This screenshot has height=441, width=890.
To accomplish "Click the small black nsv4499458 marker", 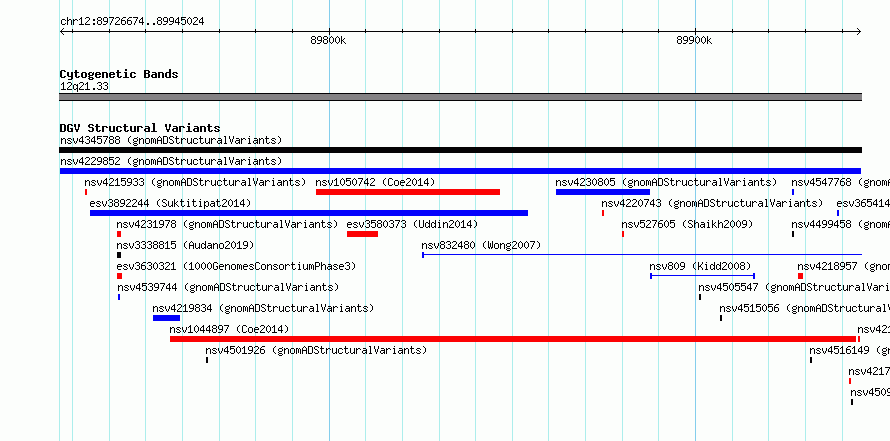I will (x=793, y=234).
